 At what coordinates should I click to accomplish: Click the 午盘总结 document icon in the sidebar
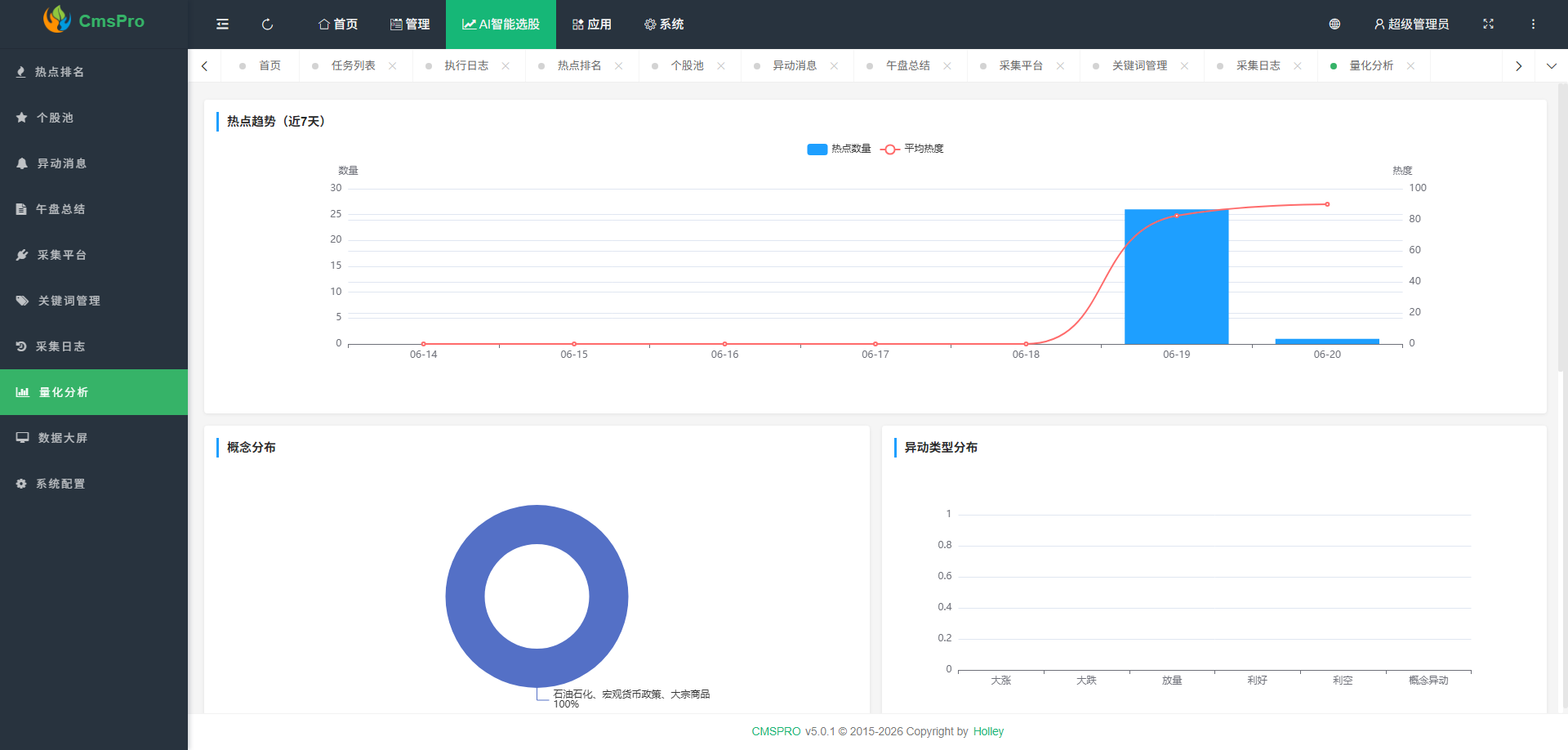click(21, 209)
